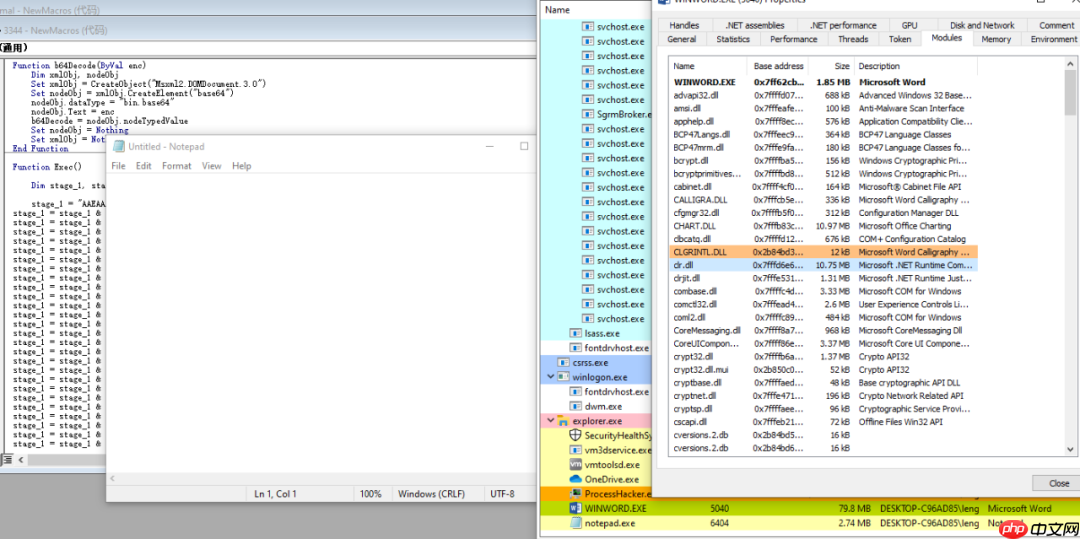Click Windows (CRLF) in Notepad's status bar
1080x539 pixels.
pyautogui.click(x=431, y=494)
